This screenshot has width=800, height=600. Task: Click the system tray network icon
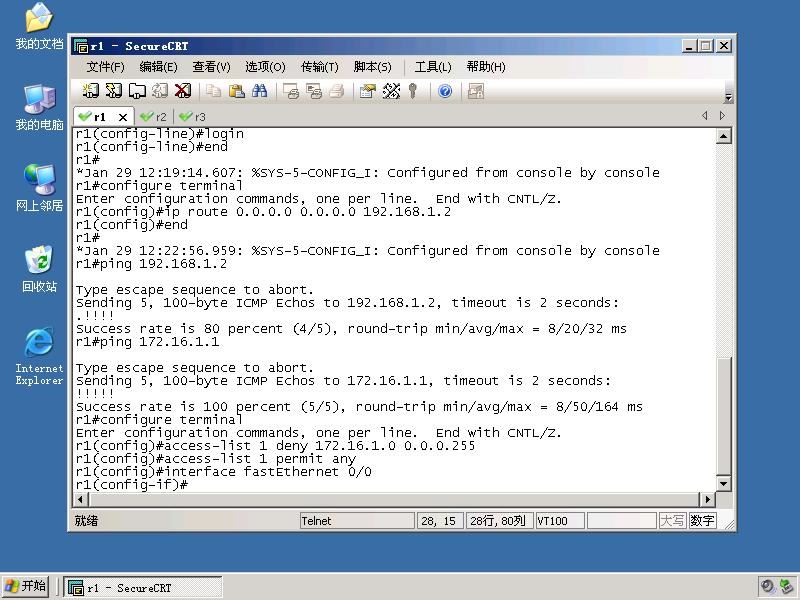point(787,587)
